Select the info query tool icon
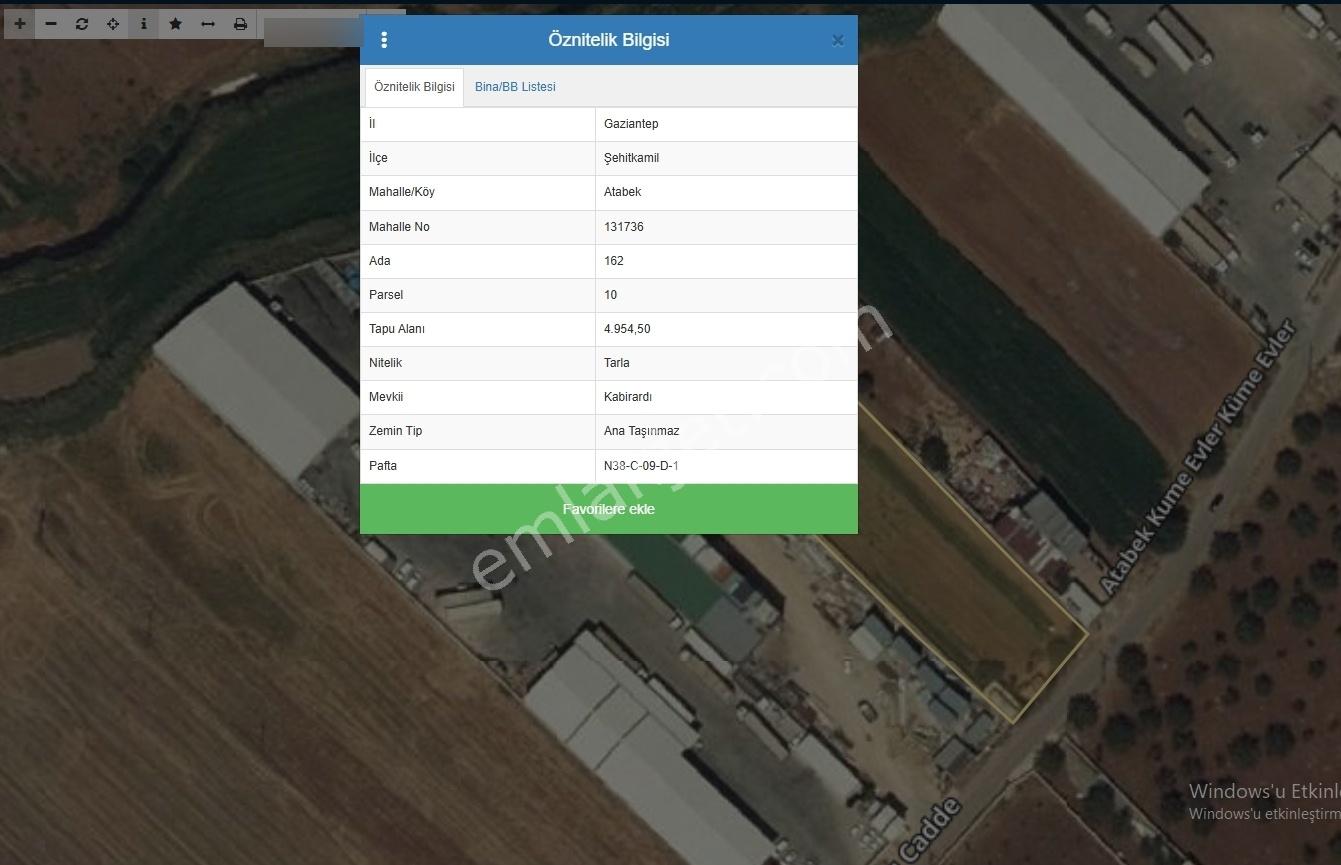This screenshot has width=1341, height=865. pos(144,24)
